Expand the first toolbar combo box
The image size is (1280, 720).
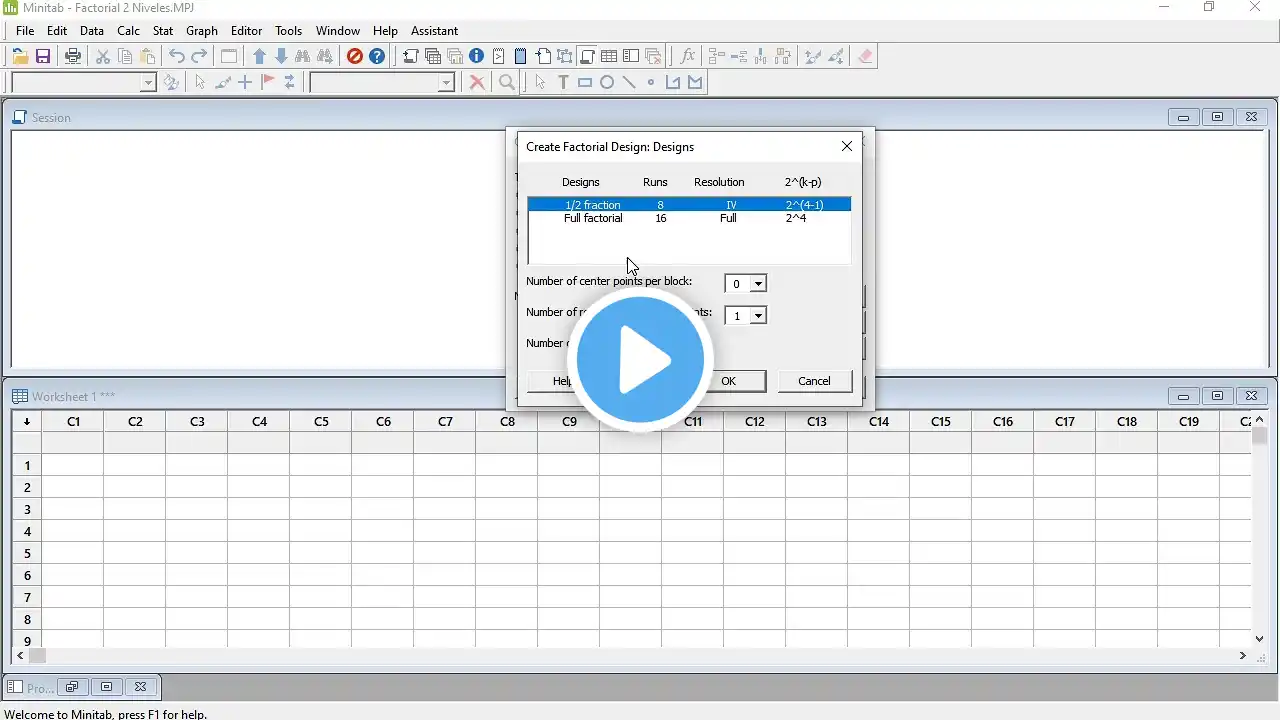[148, 83]
